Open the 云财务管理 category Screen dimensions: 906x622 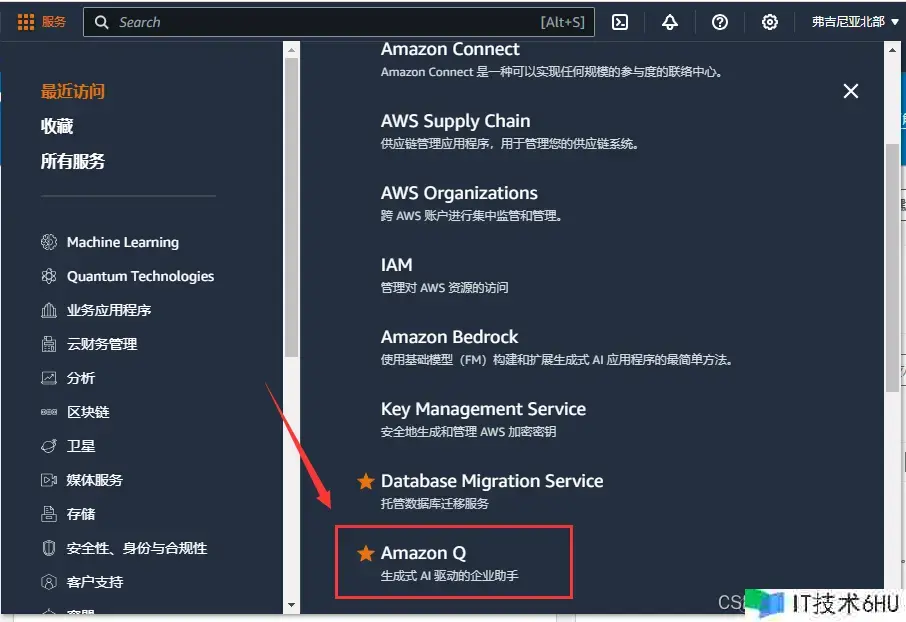point(102,345)
